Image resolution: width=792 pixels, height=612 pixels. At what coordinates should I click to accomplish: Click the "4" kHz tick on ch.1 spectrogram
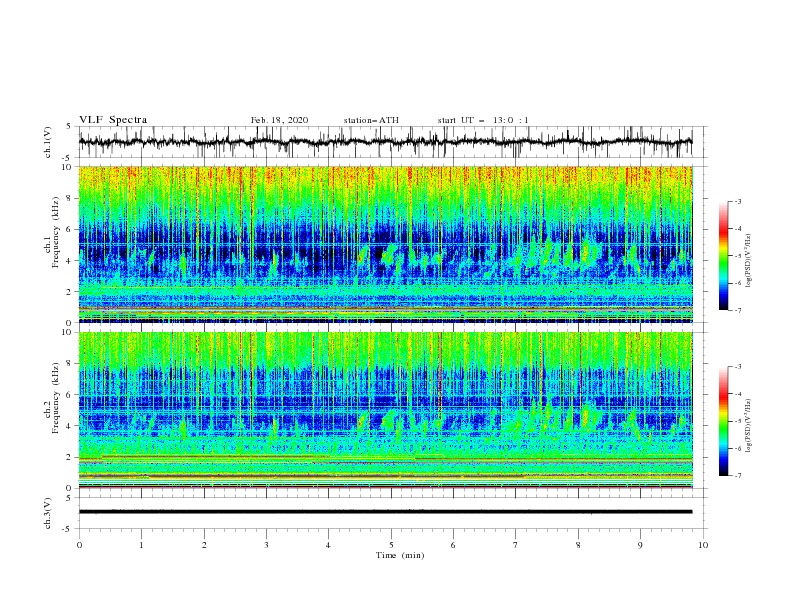(70, 261)
